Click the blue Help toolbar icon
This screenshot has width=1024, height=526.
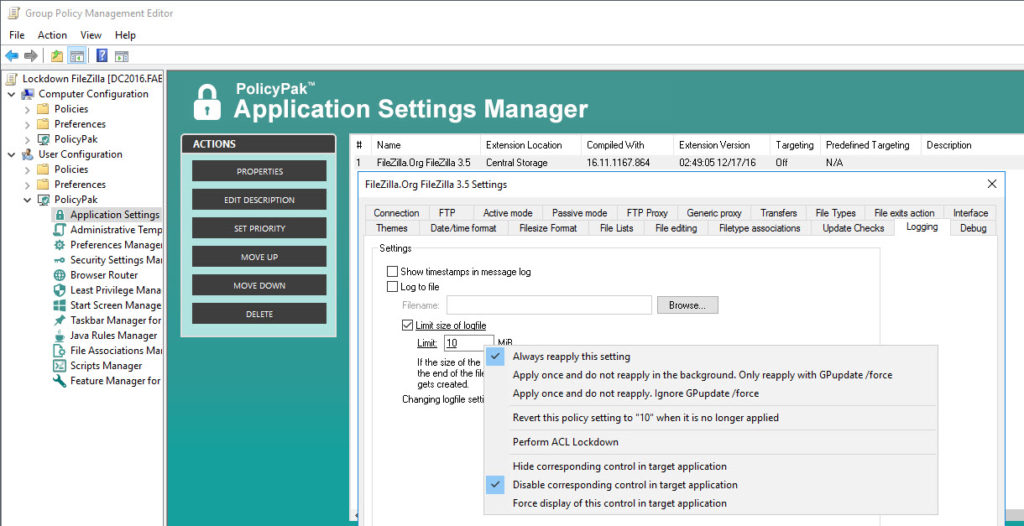[102, 56]
